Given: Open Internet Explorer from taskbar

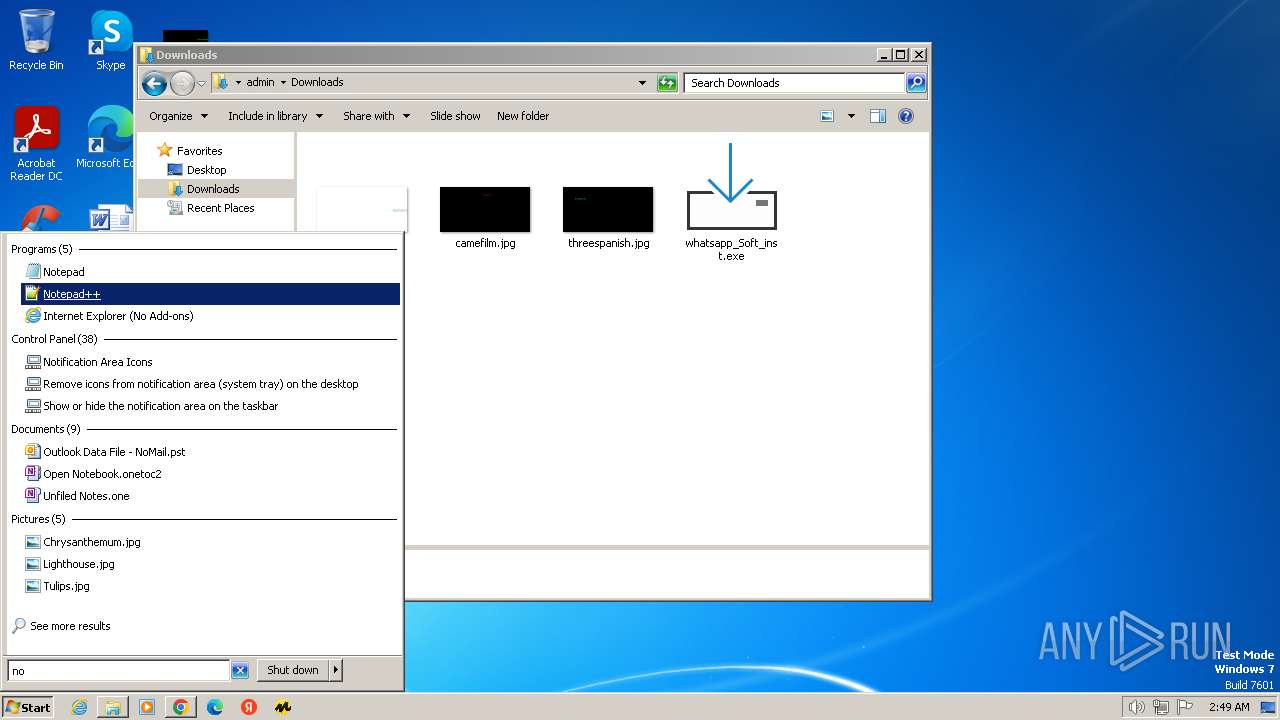Looking at the screenshot, I should pyautogui.click(x=79, y=707).
